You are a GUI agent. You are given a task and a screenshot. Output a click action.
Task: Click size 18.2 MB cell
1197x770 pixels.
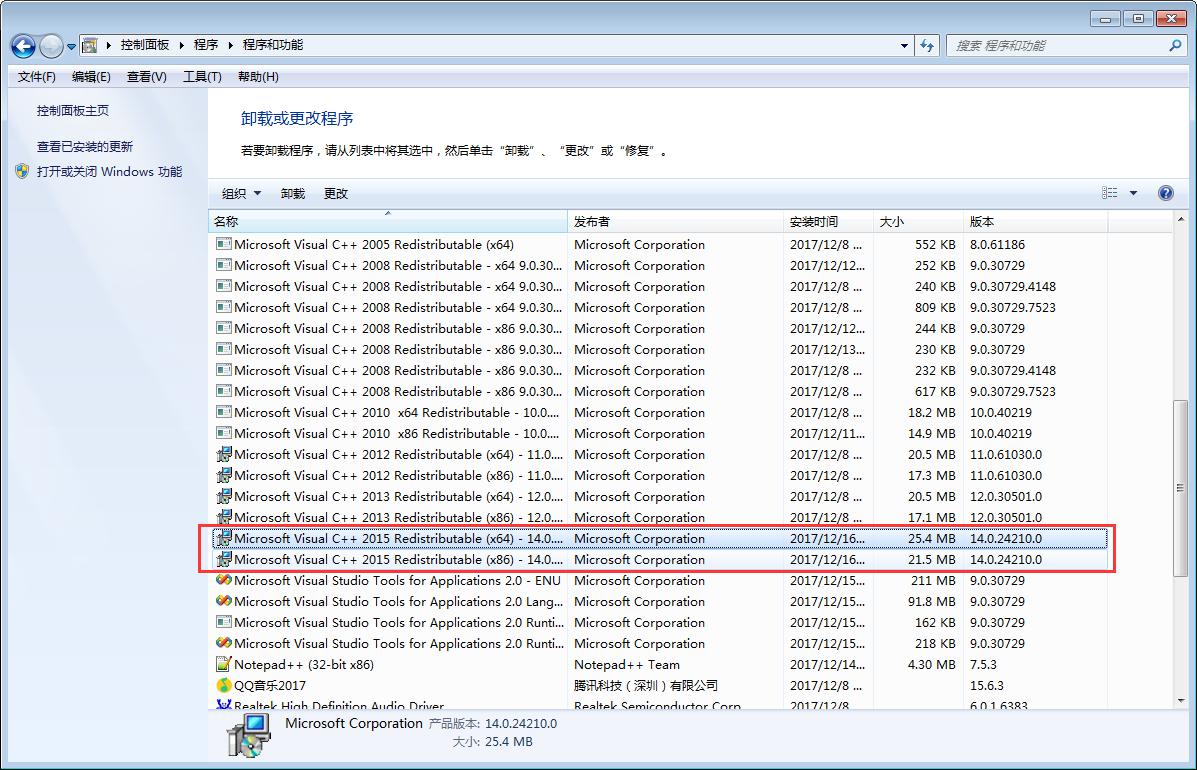931,412
